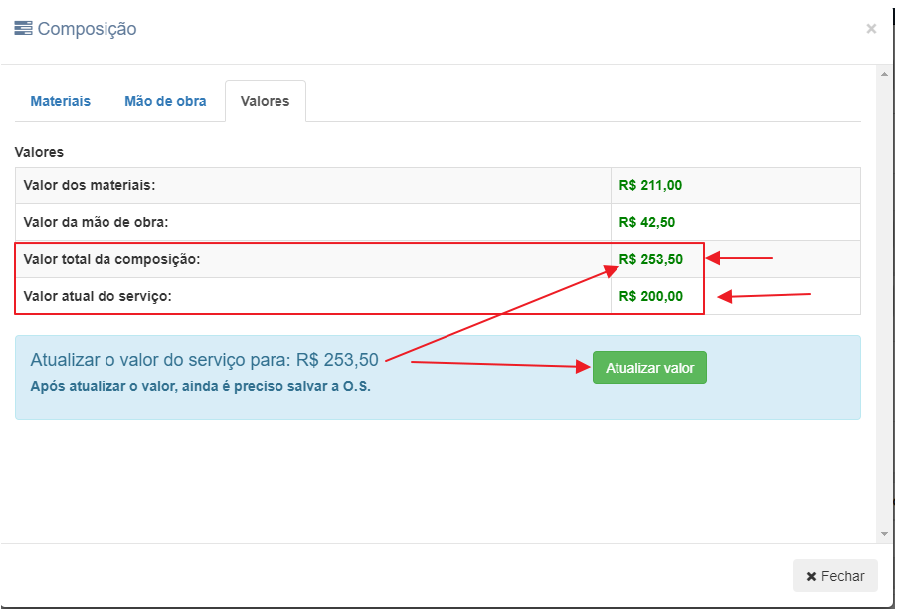Click the Composição header icon
Screen dimensions: 901x614
[x=23, y=29]
